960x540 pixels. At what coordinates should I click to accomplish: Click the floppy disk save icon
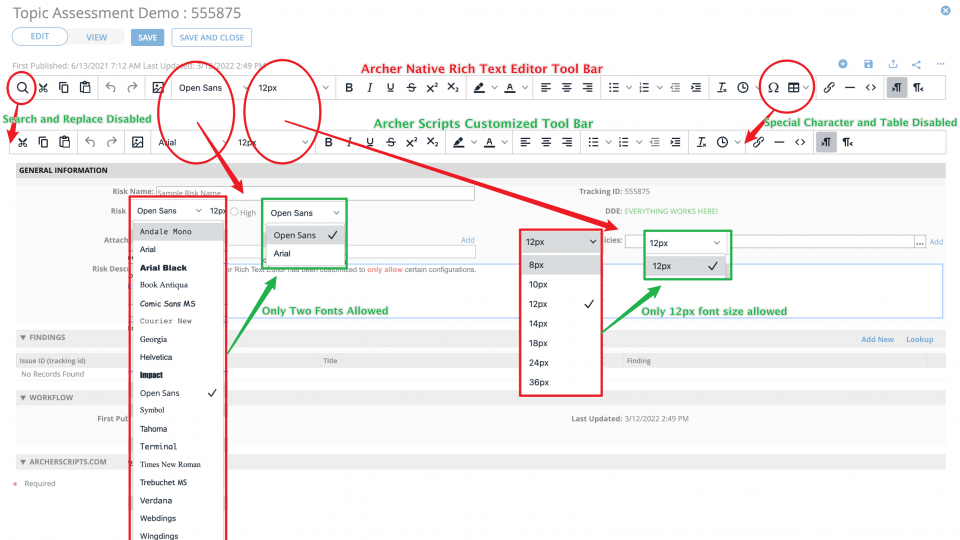pyautogui.click(x=868, y=64)
